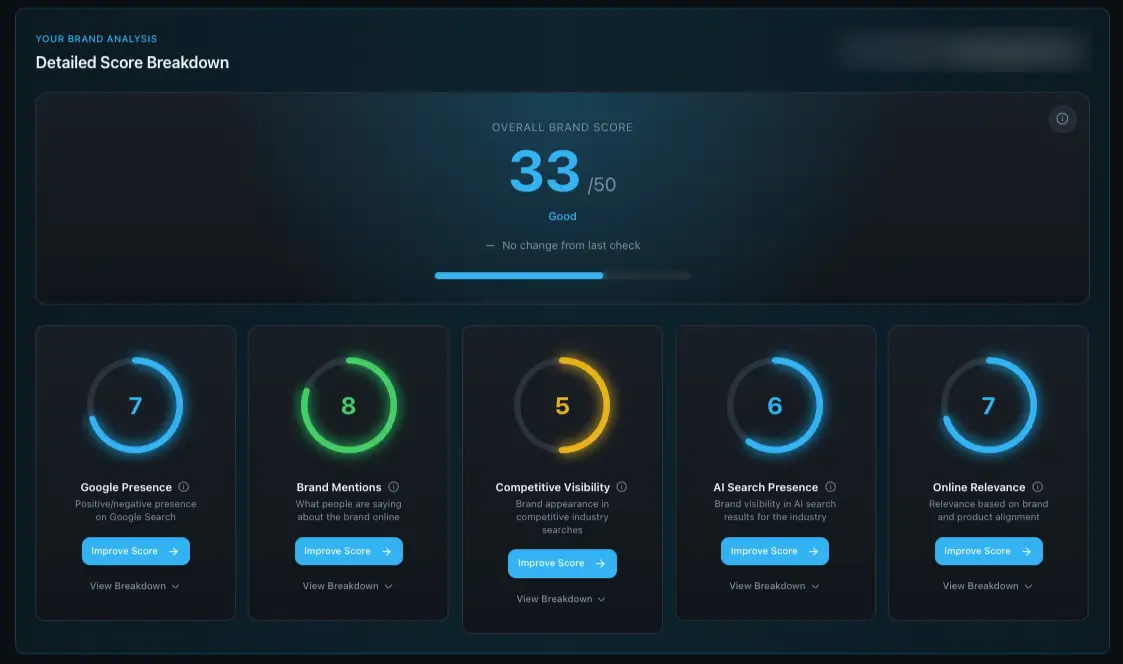Click 'Brand appearance in competitive industry searches' text
The width and height of the screenshot is (1123, 664).
pos(562,517)
